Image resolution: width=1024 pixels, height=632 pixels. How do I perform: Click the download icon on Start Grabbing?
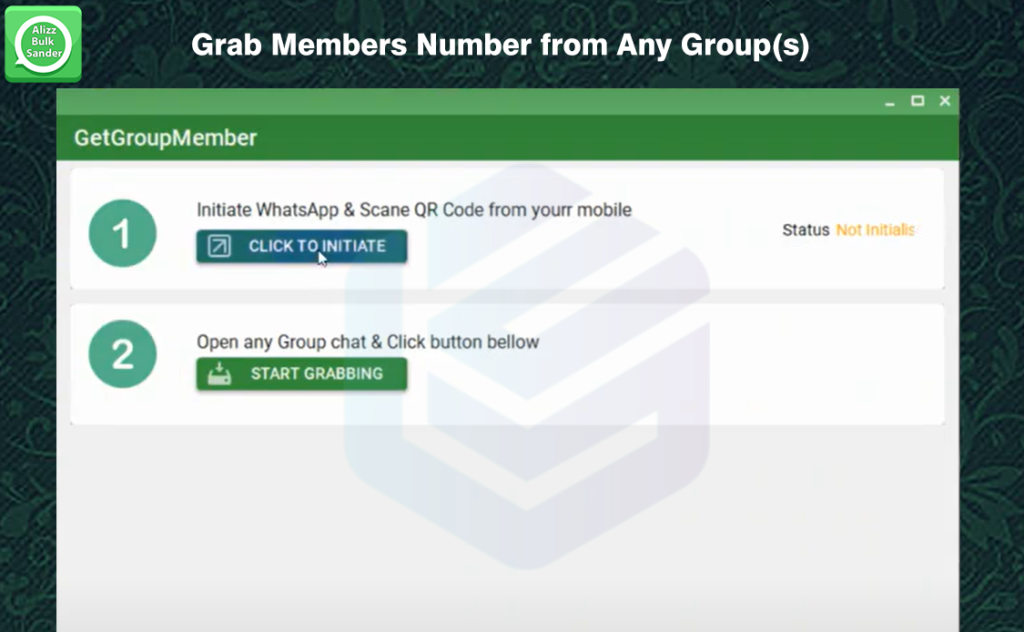pyautogui.click(x=219, y=374)
